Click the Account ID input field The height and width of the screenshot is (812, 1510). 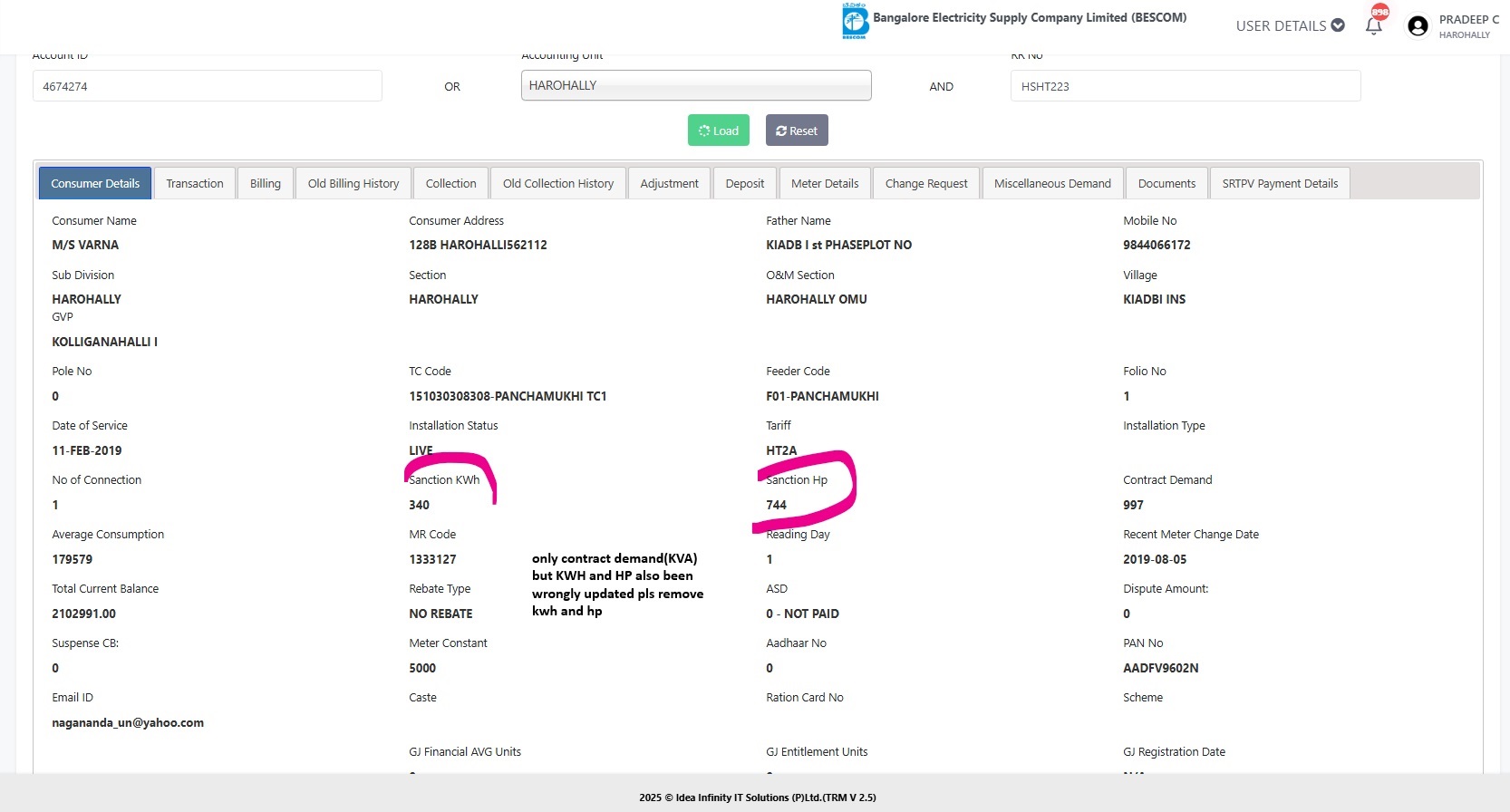coord(208,86)
